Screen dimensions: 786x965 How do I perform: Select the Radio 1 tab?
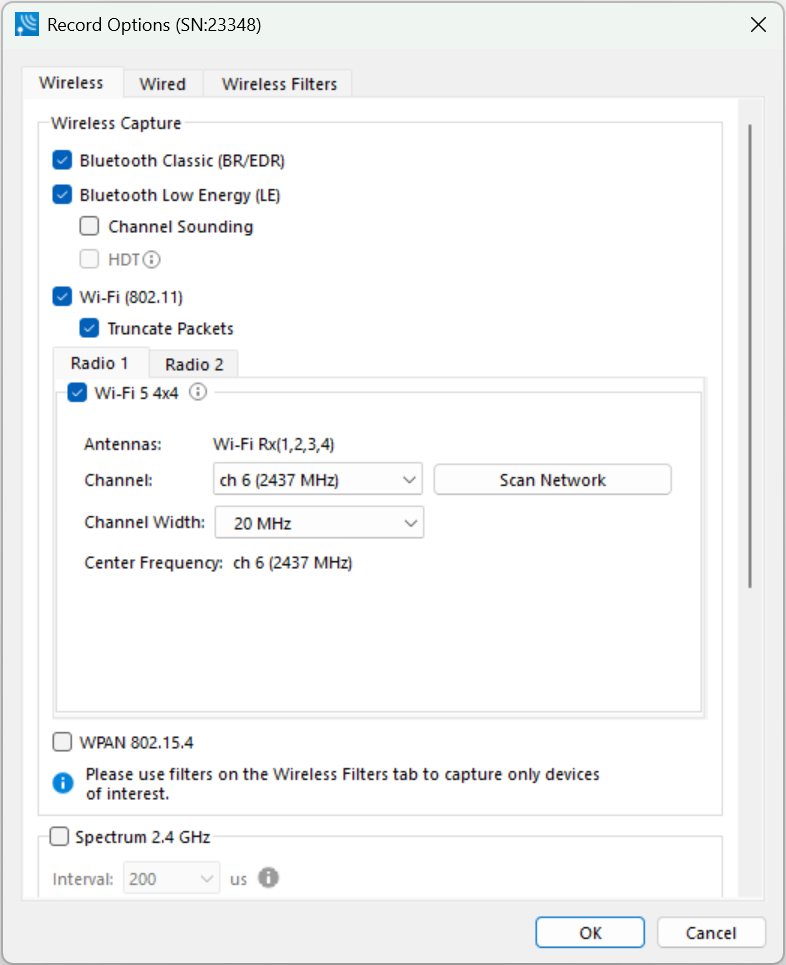[x=100, y=363]
